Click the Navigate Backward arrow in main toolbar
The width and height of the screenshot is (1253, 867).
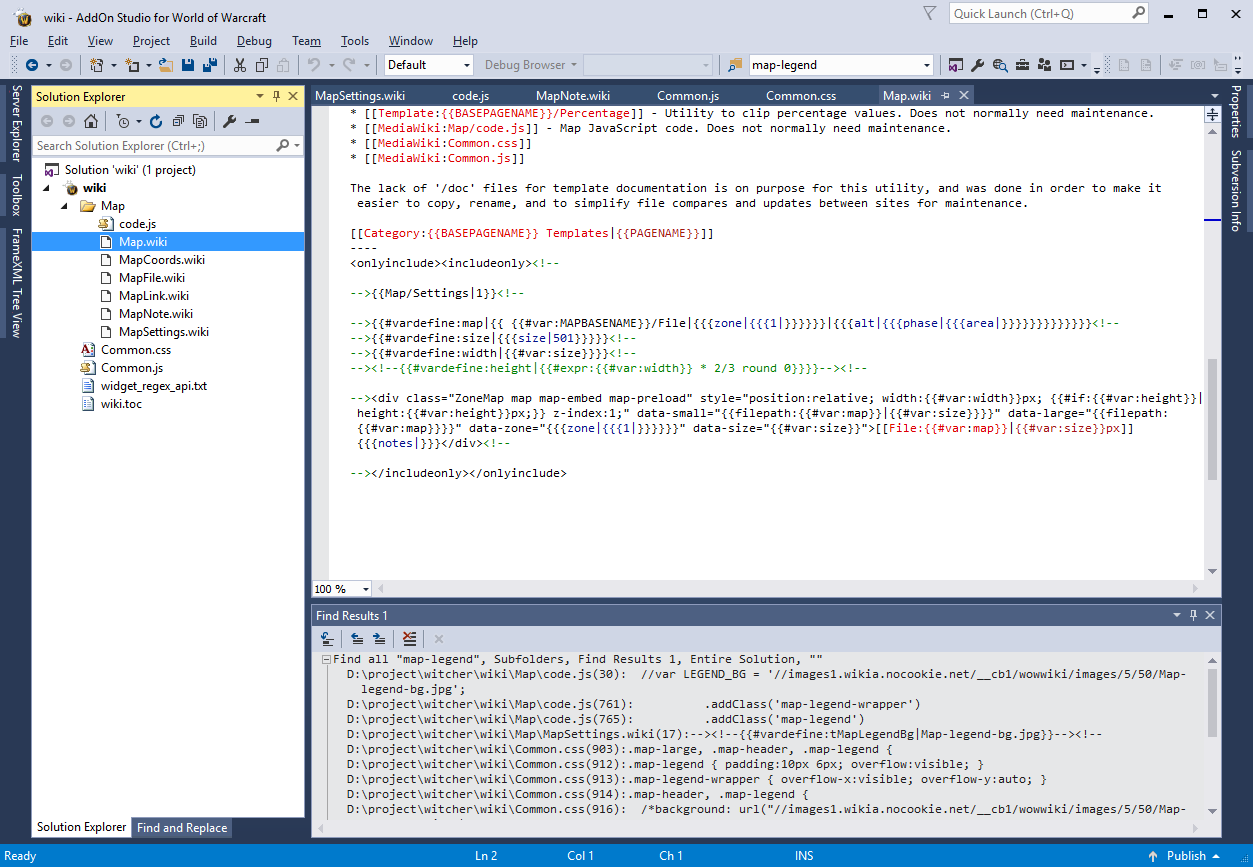[32, 65]
